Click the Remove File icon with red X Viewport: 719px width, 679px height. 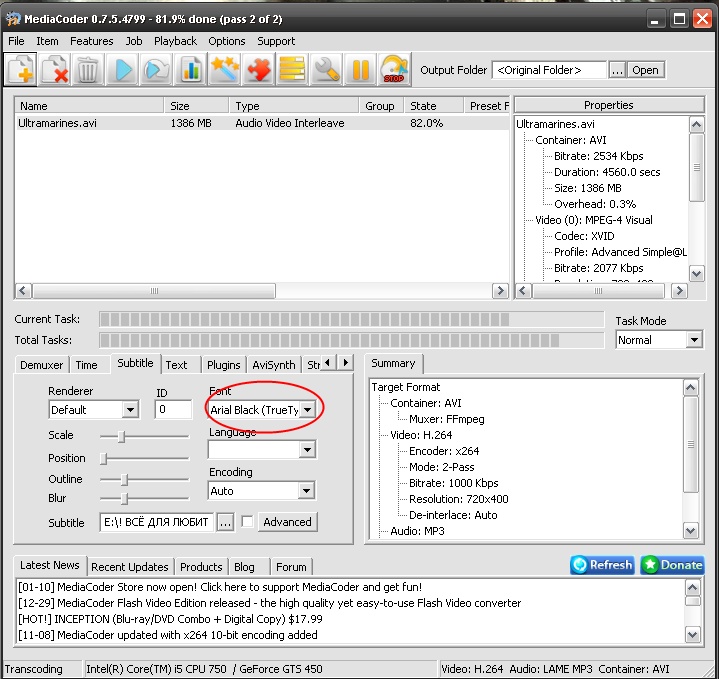point(54,70)
